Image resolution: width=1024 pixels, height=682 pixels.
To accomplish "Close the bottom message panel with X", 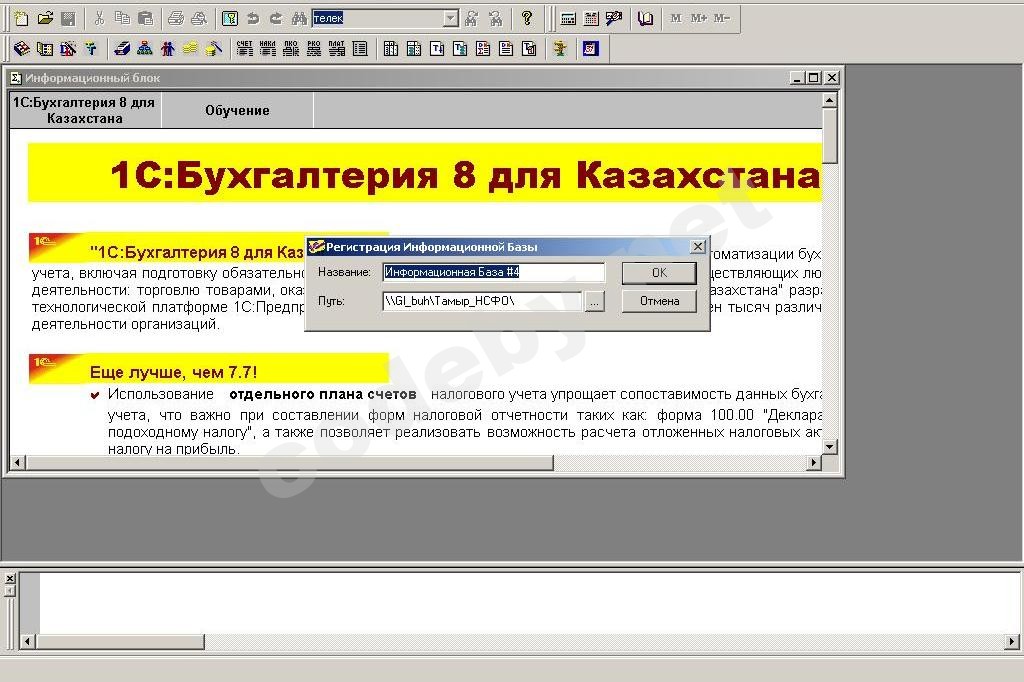I will click(10, 578).
